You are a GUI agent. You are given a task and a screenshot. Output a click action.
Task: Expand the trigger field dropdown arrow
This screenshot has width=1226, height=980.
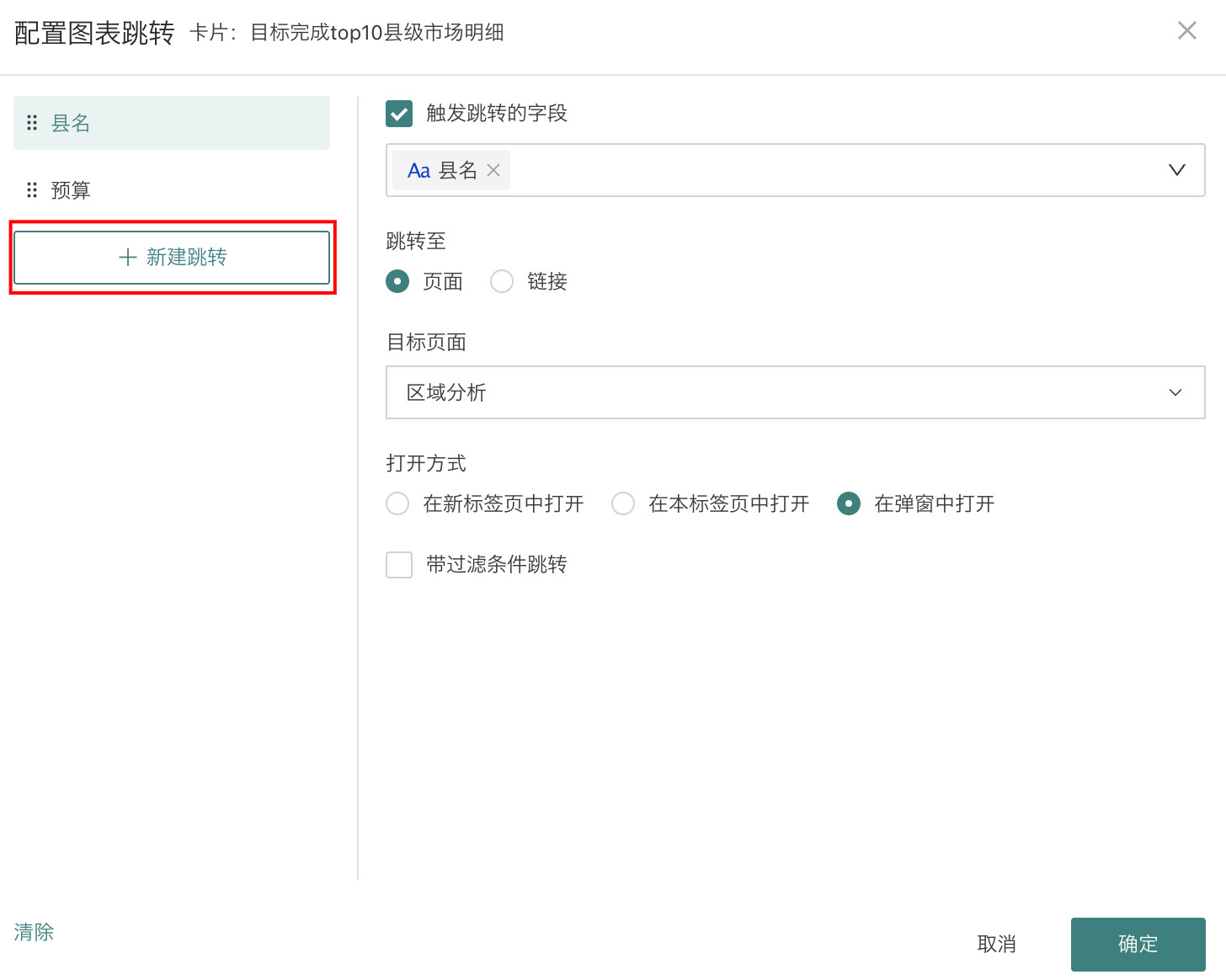pyautogui.click(x=1176, y=170)
